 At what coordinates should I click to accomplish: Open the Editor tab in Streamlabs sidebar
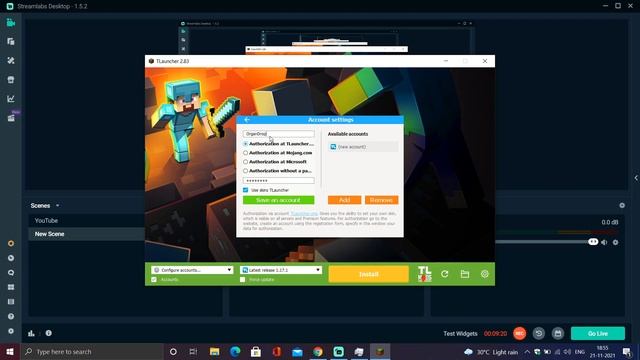point(11,23)
